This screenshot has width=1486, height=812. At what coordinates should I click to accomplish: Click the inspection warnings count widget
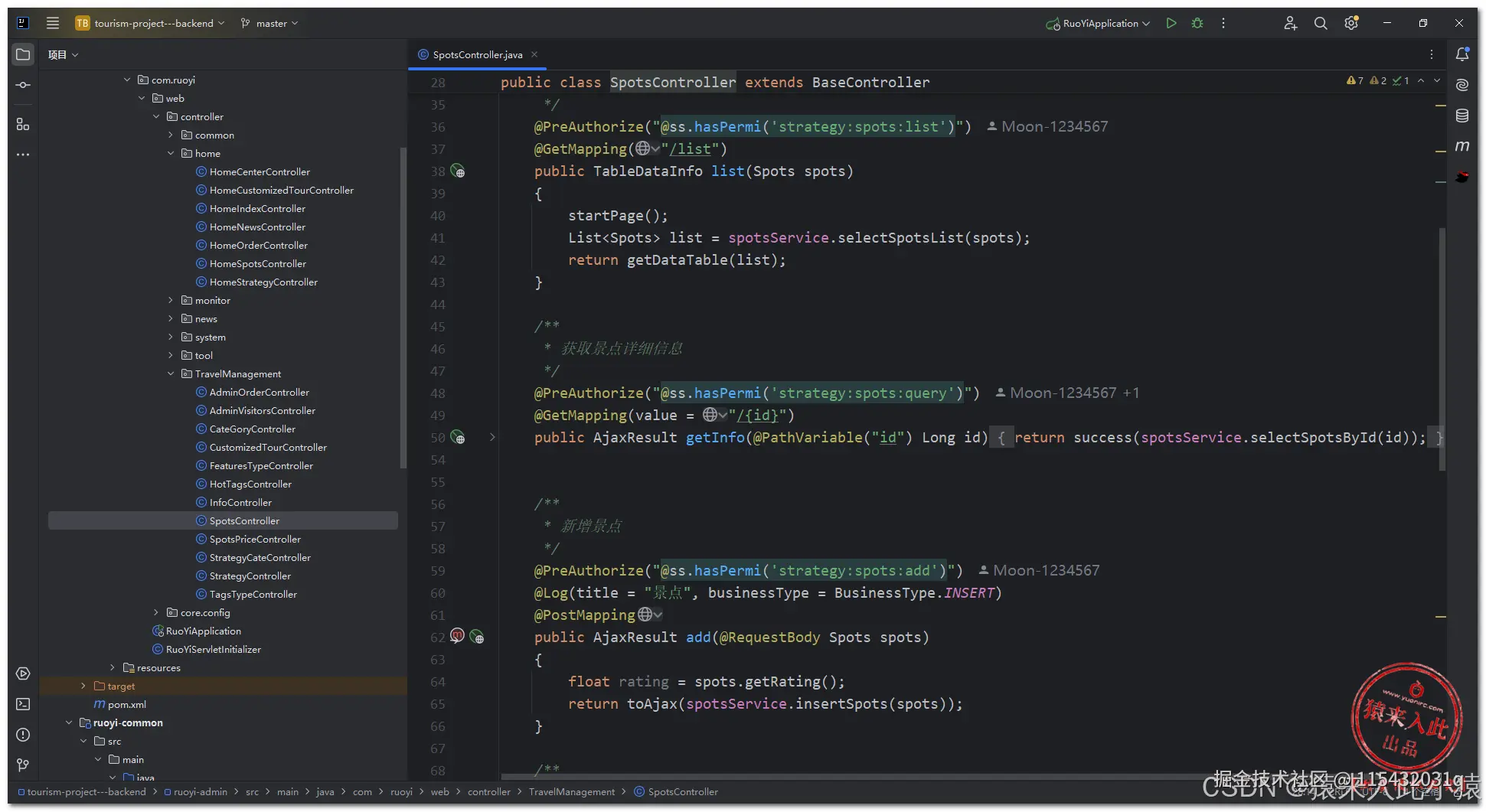pyautogui.click(x=1378, y=80)
